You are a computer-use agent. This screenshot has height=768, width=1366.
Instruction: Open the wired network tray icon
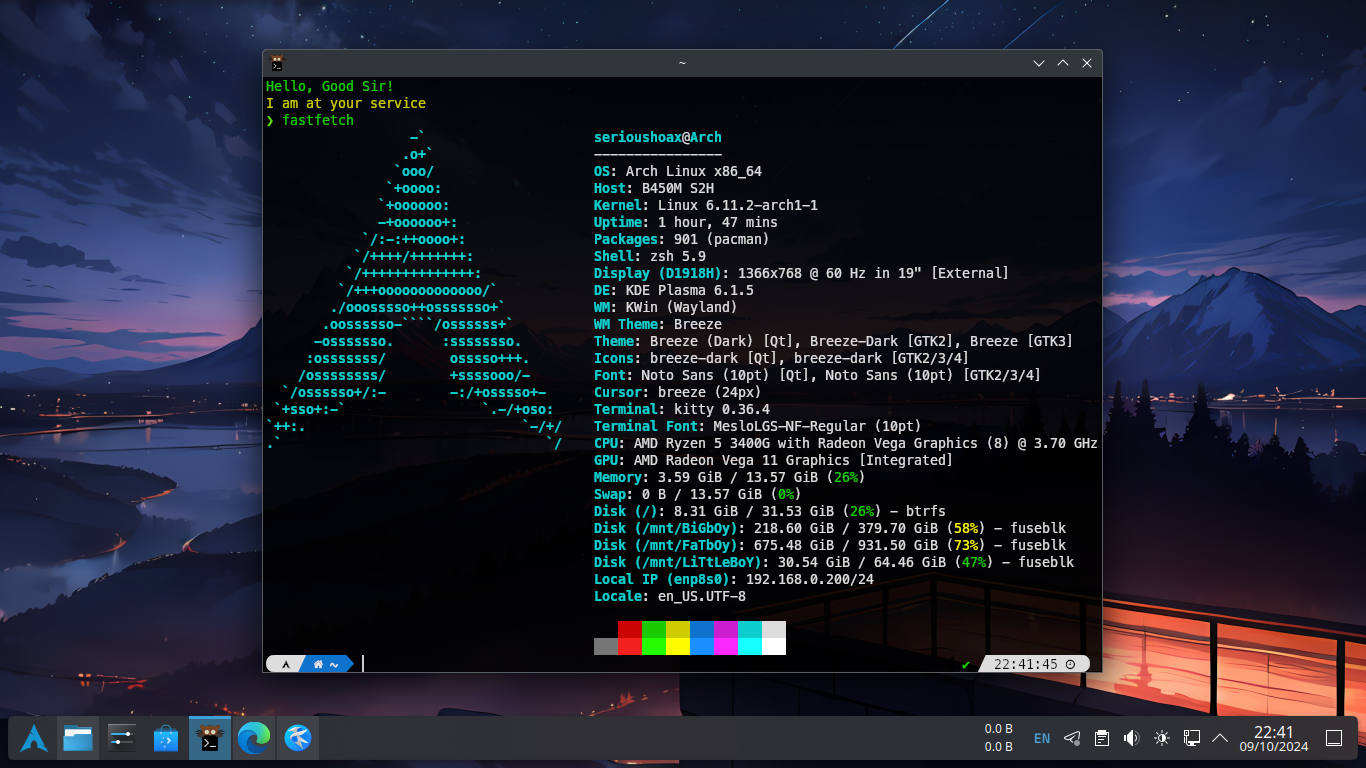click(x=1191, y=739)
